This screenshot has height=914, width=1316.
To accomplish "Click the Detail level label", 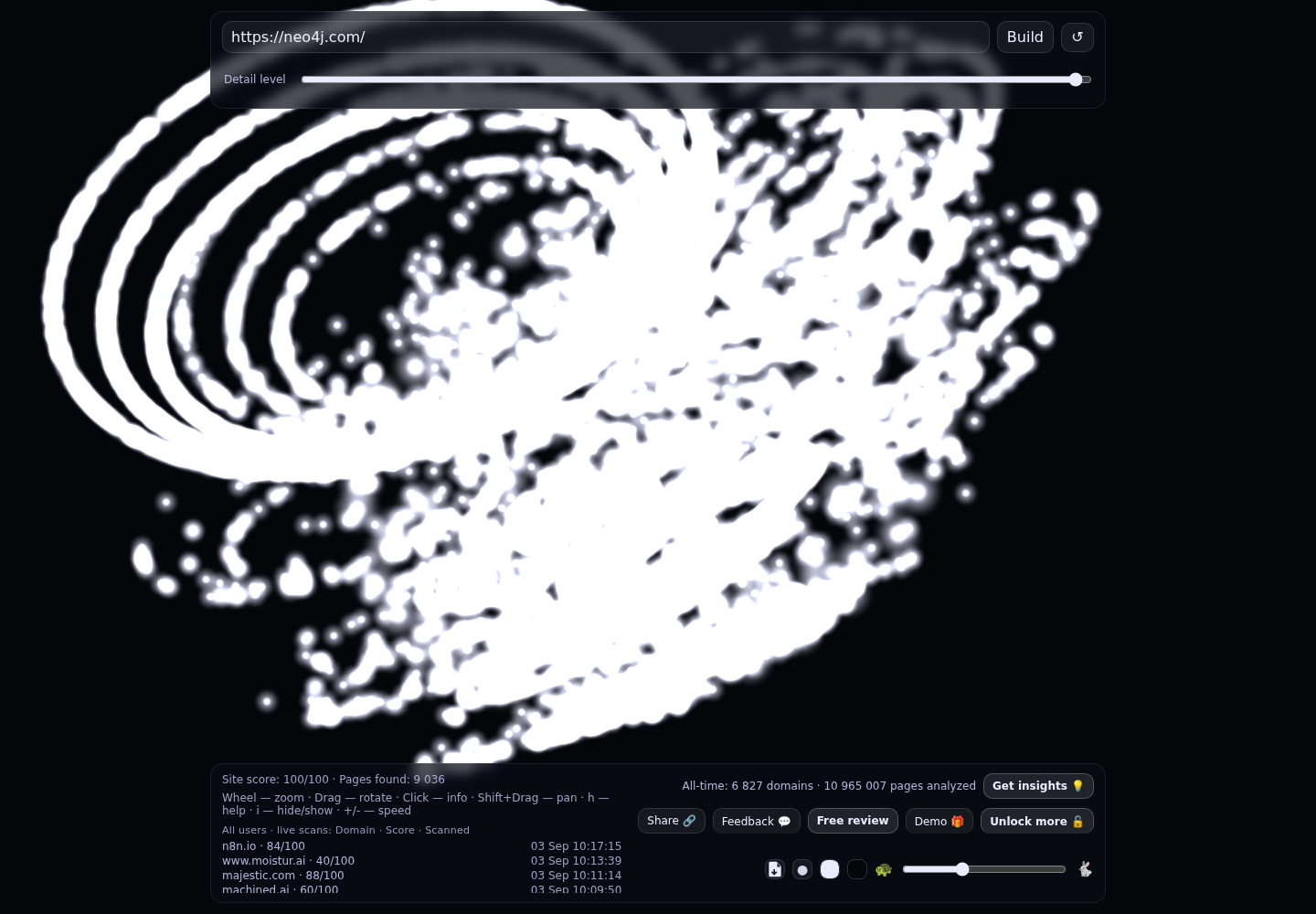I will [255, 80].
